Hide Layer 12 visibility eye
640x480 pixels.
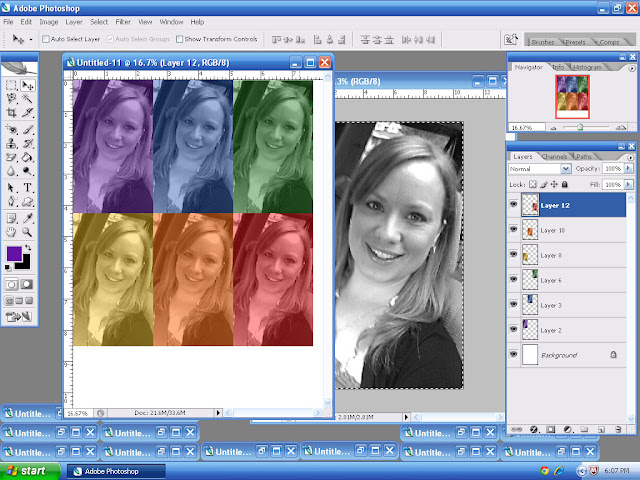pos(513,204)
